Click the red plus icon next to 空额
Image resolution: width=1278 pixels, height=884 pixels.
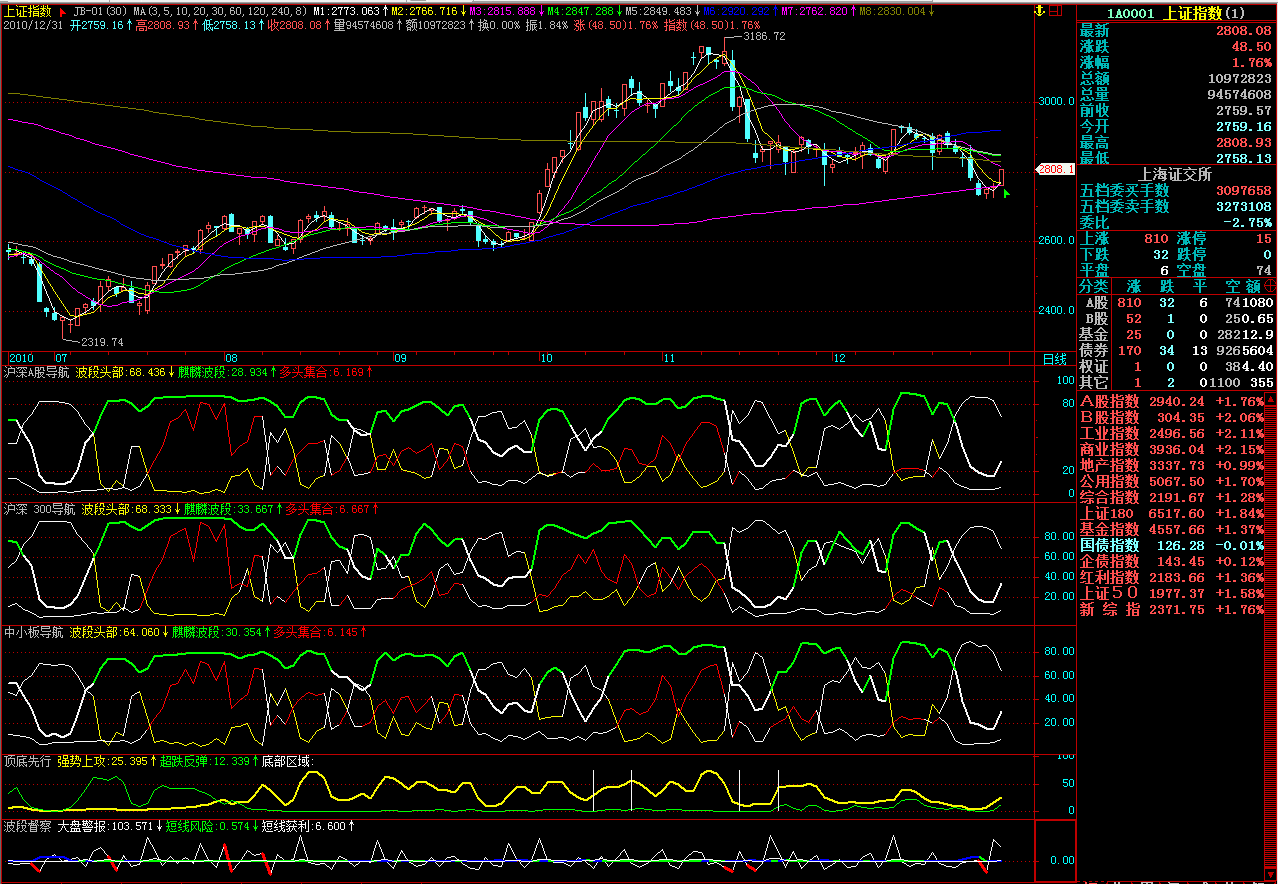click(x=1270, y=286)
